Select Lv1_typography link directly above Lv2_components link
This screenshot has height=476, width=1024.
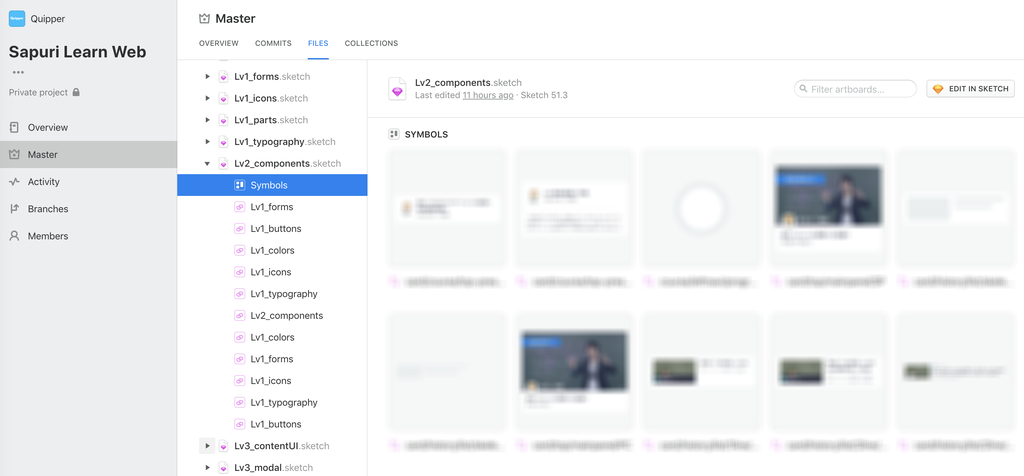272,294
